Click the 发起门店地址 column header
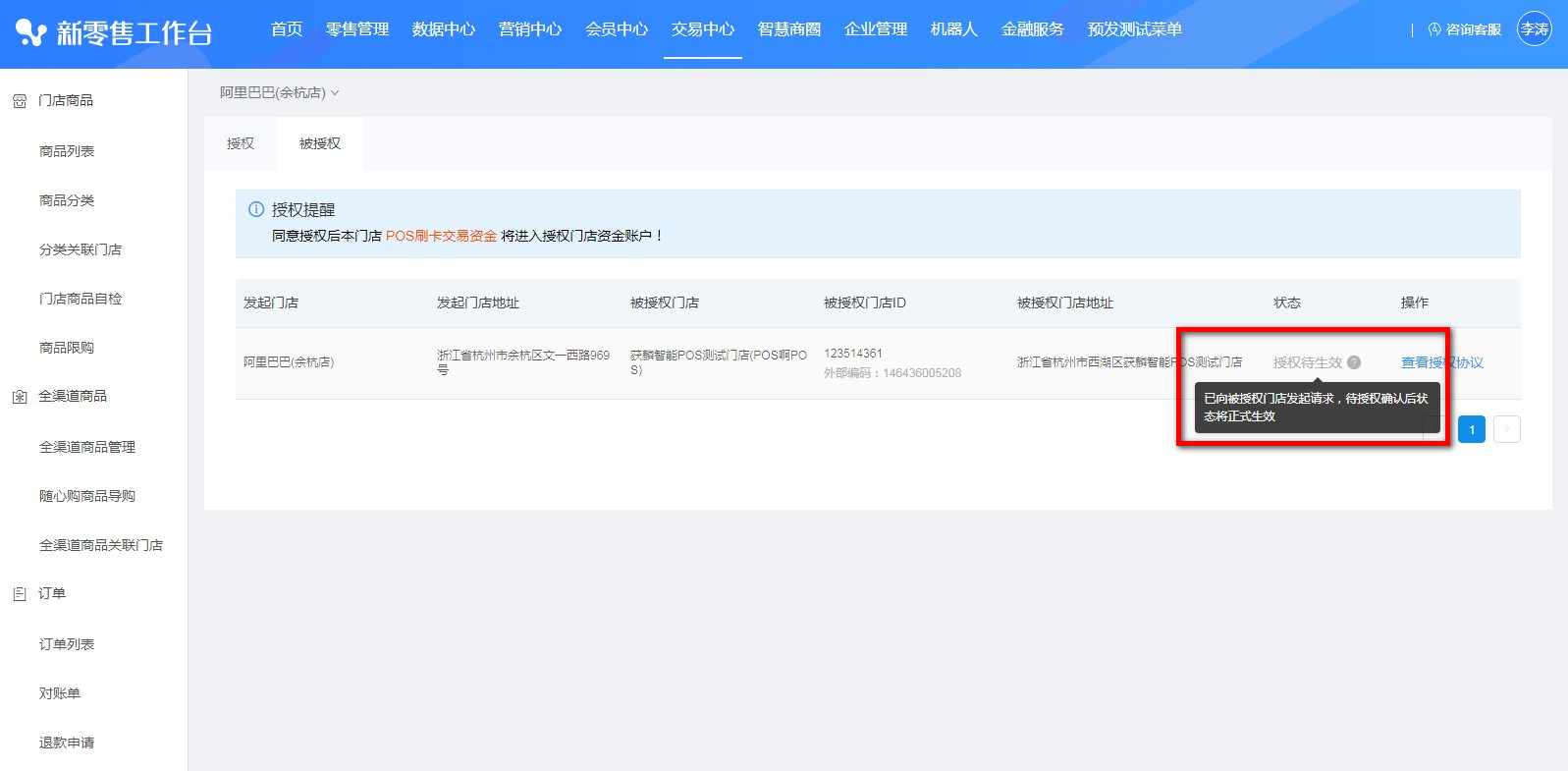This screenshot has width=1568, height=771. (x=478, y=303)
